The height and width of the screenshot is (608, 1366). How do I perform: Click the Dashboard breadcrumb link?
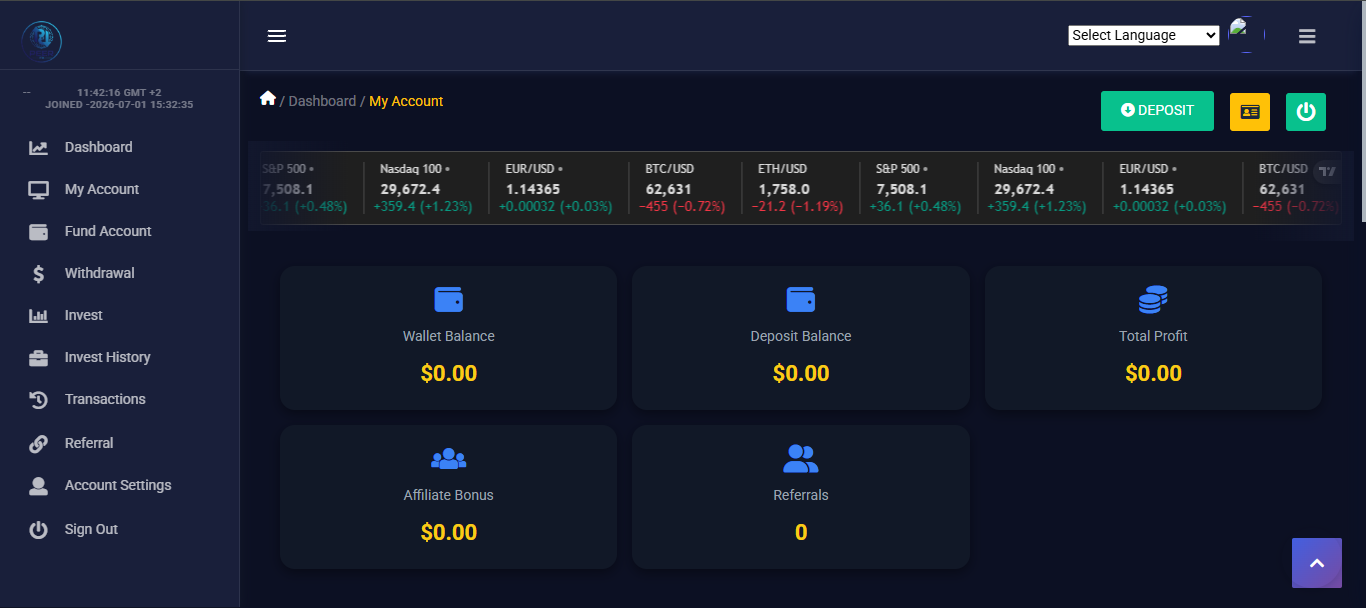click(322, 101)
